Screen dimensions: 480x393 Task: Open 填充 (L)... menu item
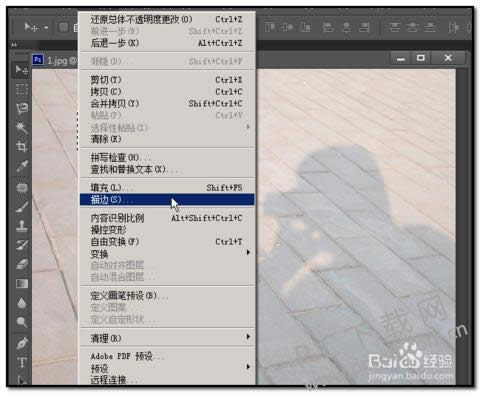coord(167,188)
